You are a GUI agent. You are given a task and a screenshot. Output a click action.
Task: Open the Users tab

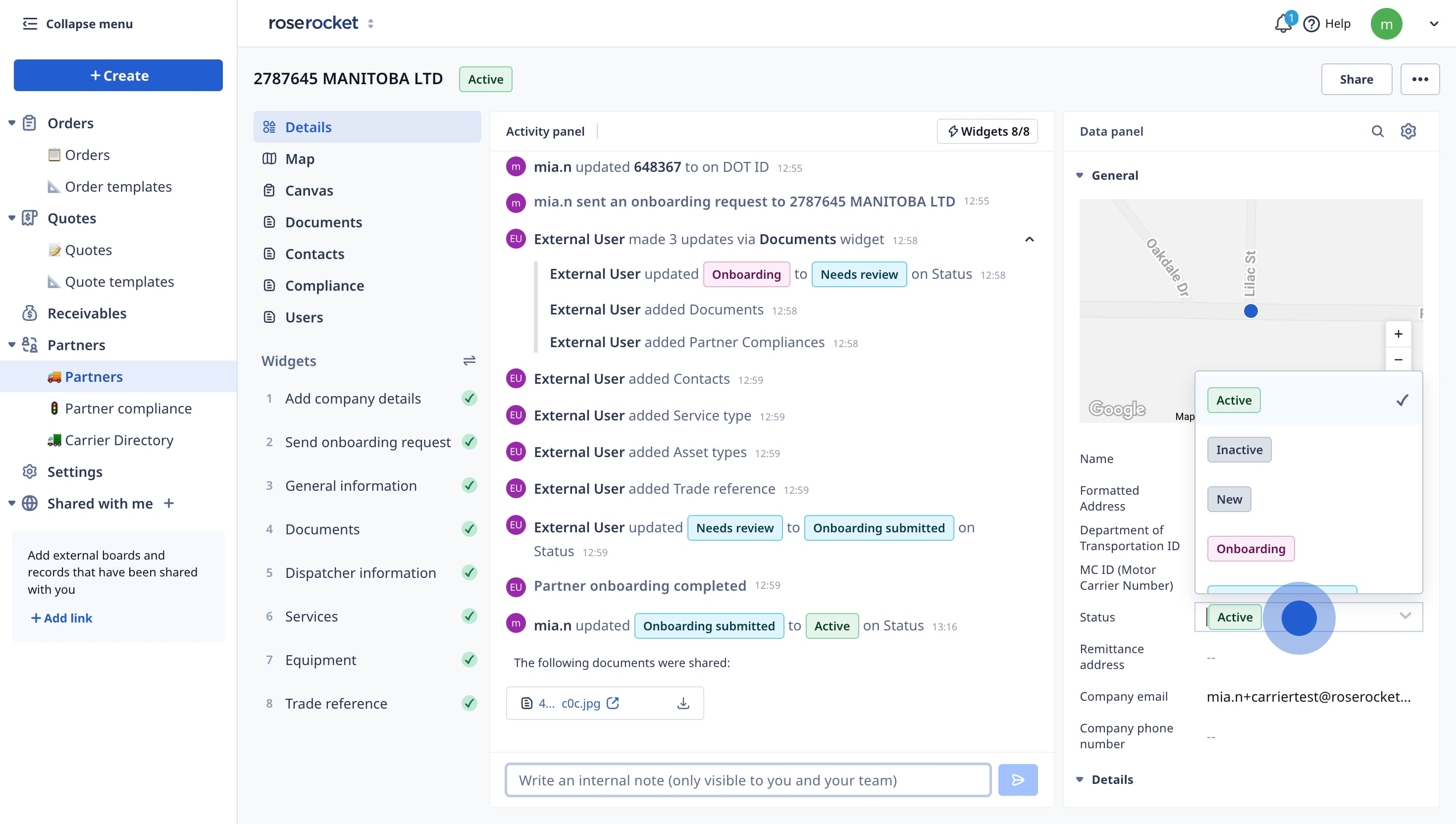pyautogui.click(x=367, y=317)
